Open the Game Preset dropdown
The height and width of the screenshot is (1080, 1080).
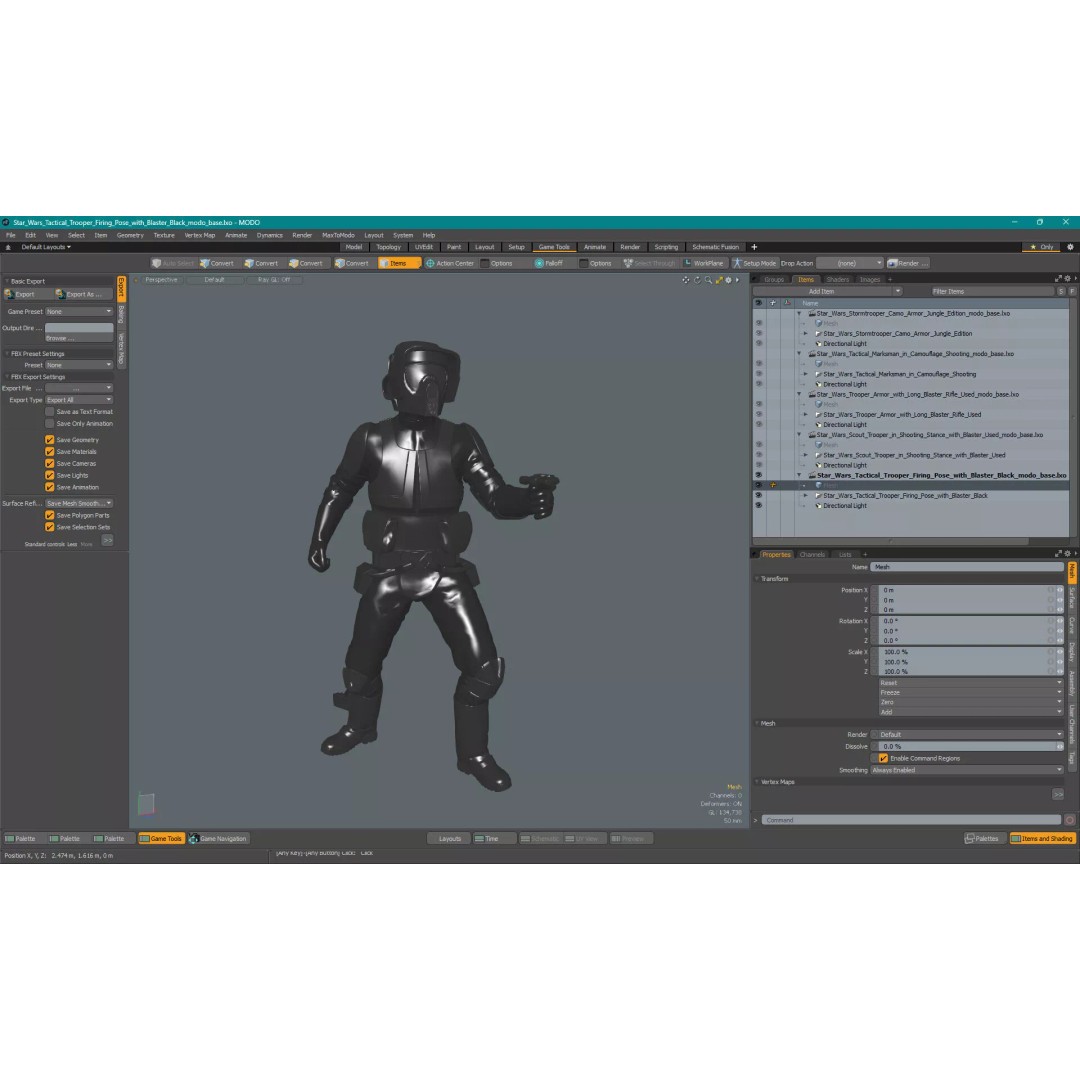tap(79, 311)
